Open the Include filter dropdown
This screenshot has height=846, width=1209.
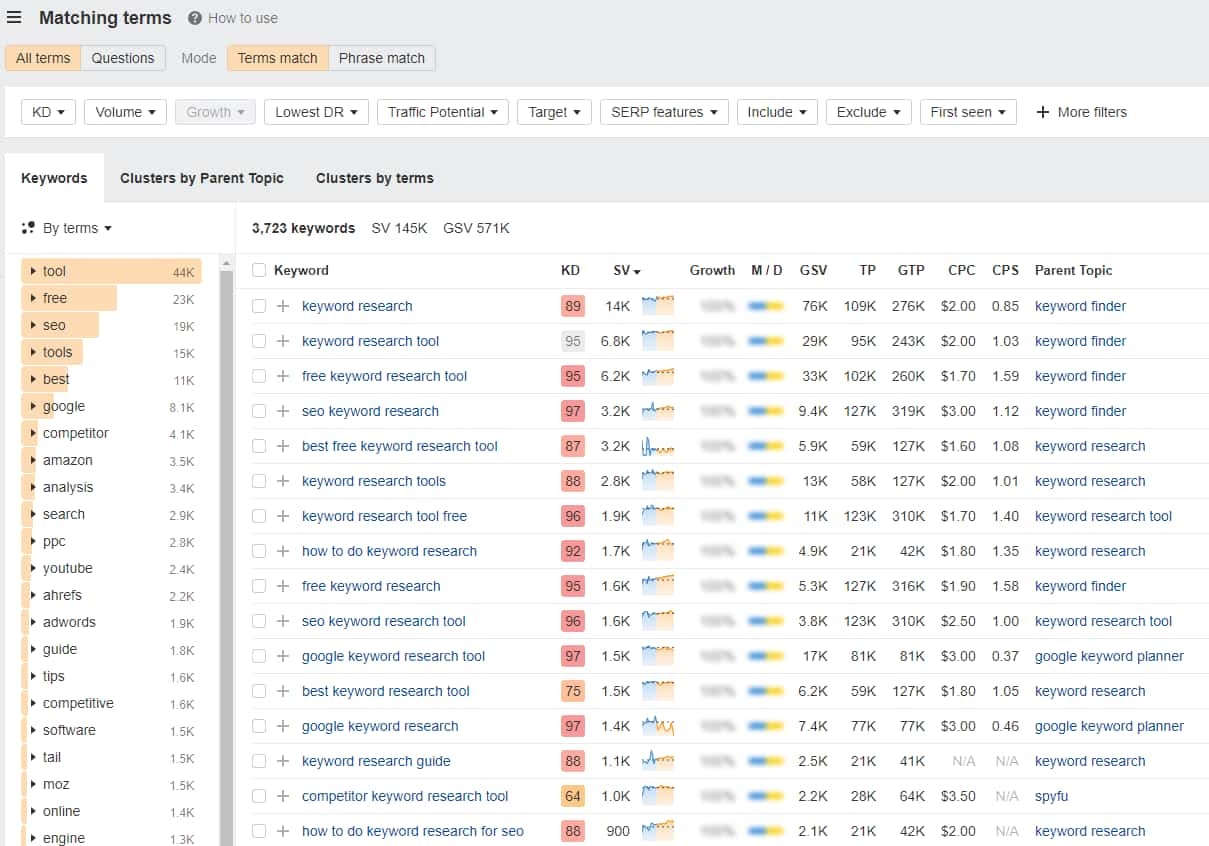tap(777, 112)
